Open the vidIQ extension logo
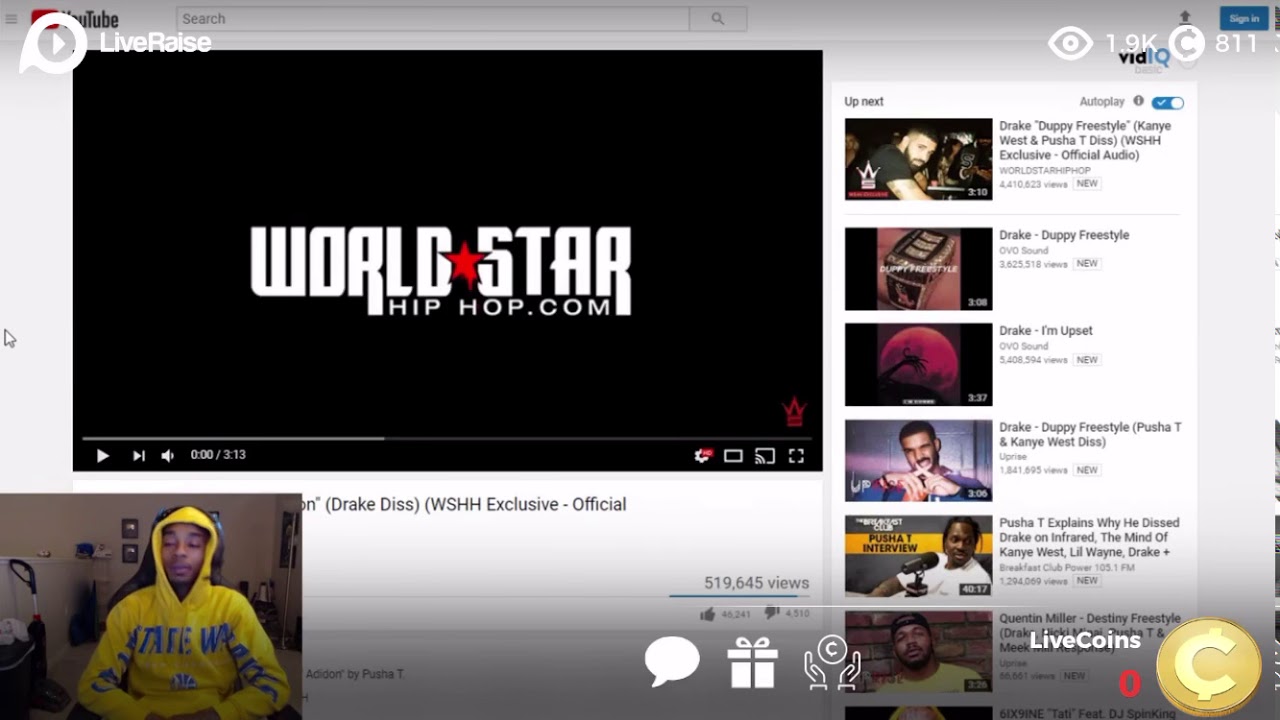1280x720 pixels. (x=1145, y=58)
